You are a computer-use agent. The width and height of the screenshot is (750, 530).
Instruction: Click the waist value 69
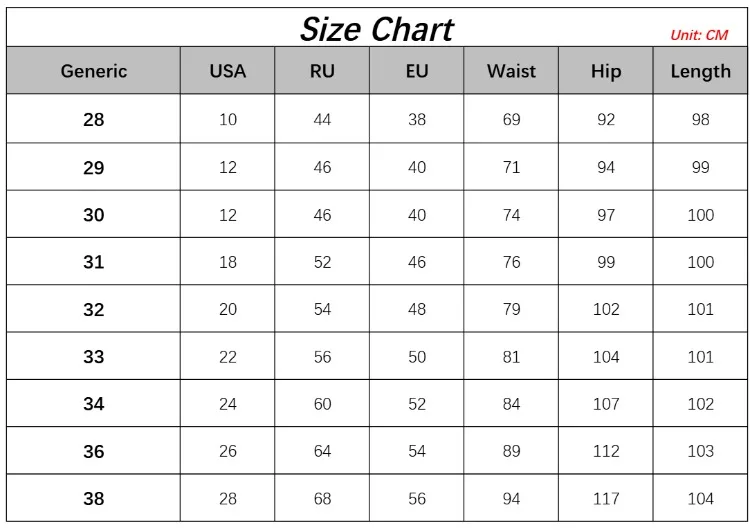[511, 120]
